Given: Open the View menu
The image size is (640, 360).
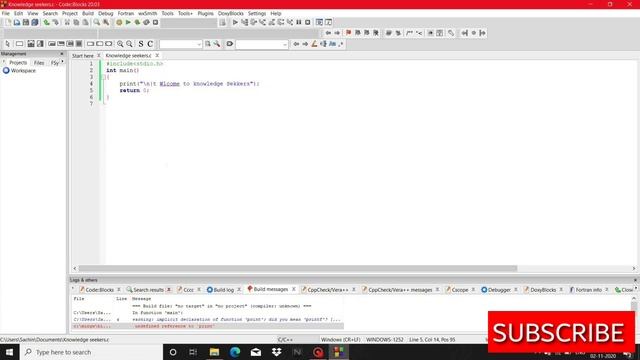Looking at the screenshot, I should (33, 13).
